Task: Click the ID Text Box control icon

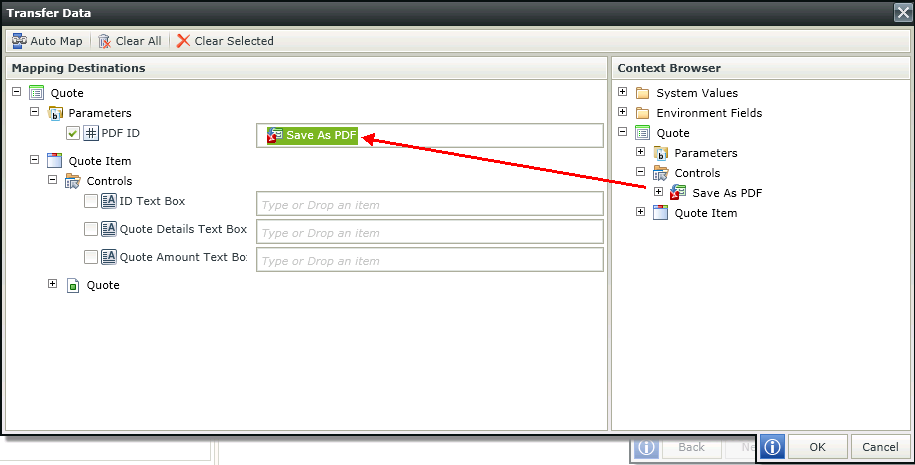Action: pos(109,201)
